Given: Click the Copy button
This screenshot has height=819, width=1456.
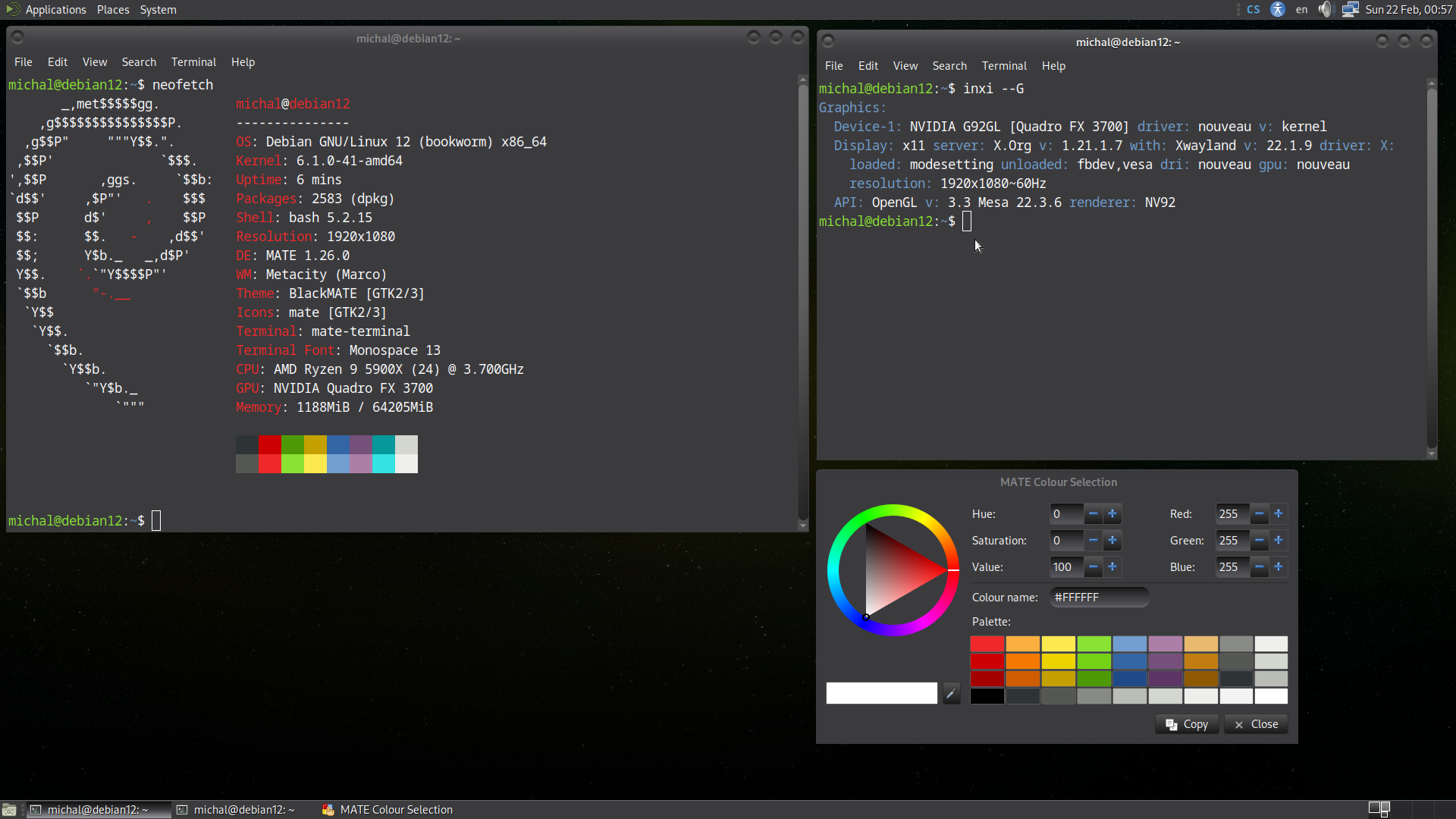Looking at the screenshot, I should coord(1187,724).
